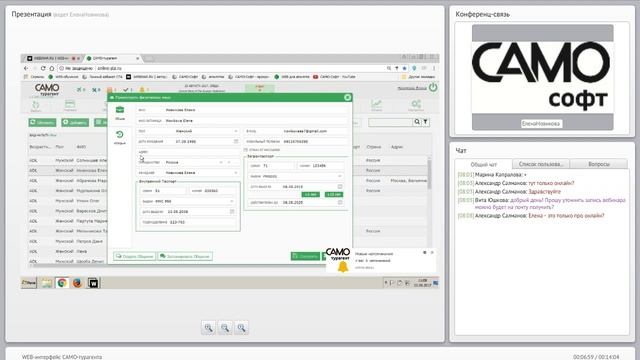
Task: Click the +10 лет green button
Action: tap(333, 194)
